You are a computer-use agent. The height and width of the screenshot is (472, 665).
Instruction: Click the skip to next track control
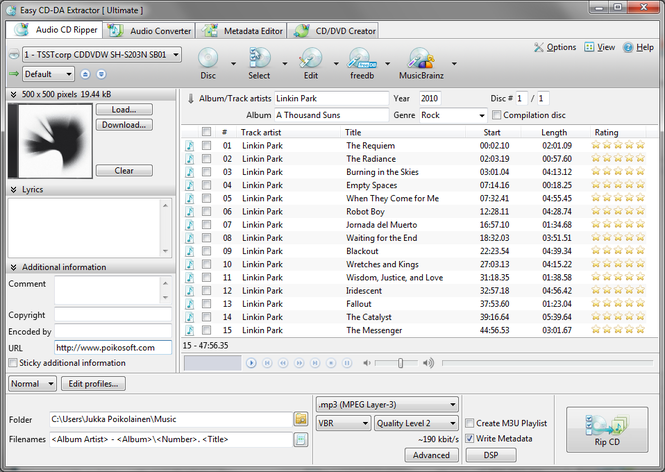(x=315, y=363)
